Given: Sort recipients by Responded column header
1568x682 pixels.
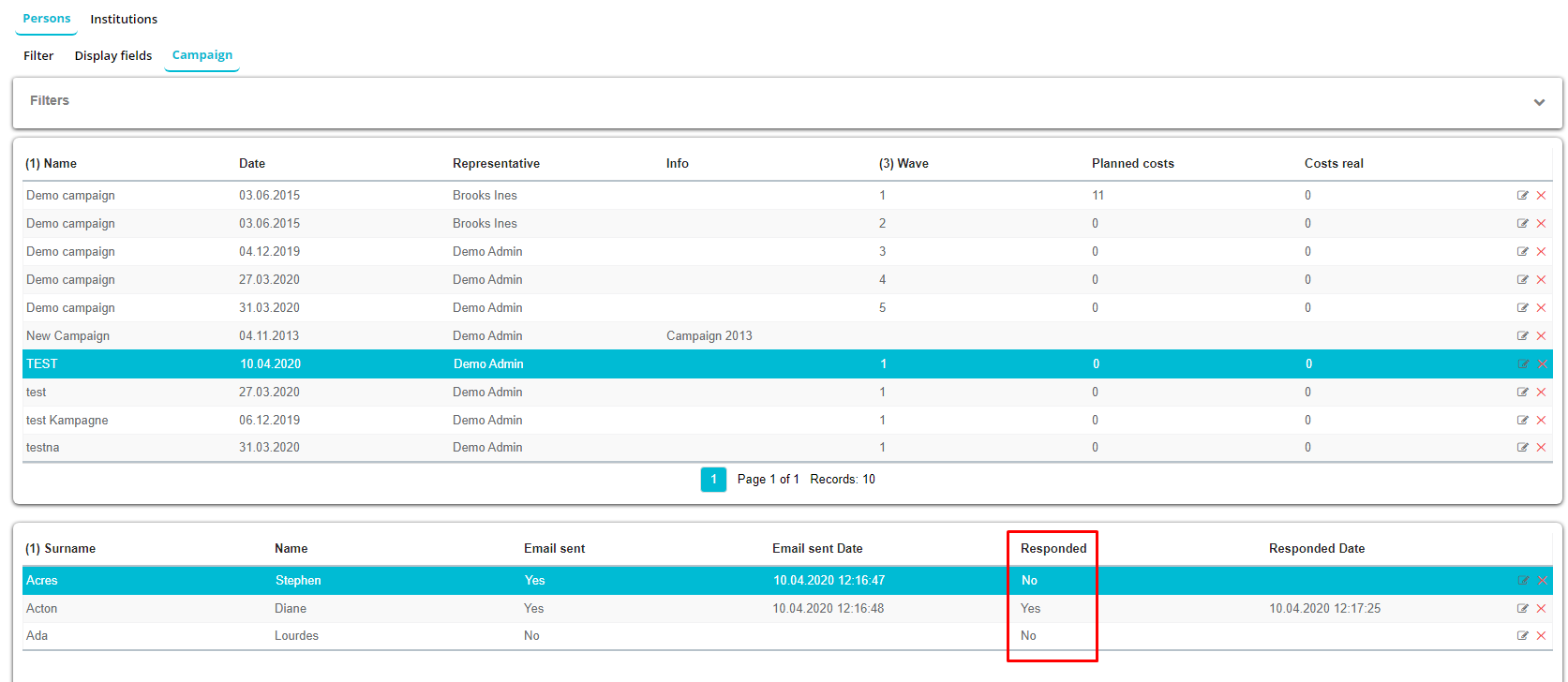Looking at the screenshot, I should click(1053, 548).
